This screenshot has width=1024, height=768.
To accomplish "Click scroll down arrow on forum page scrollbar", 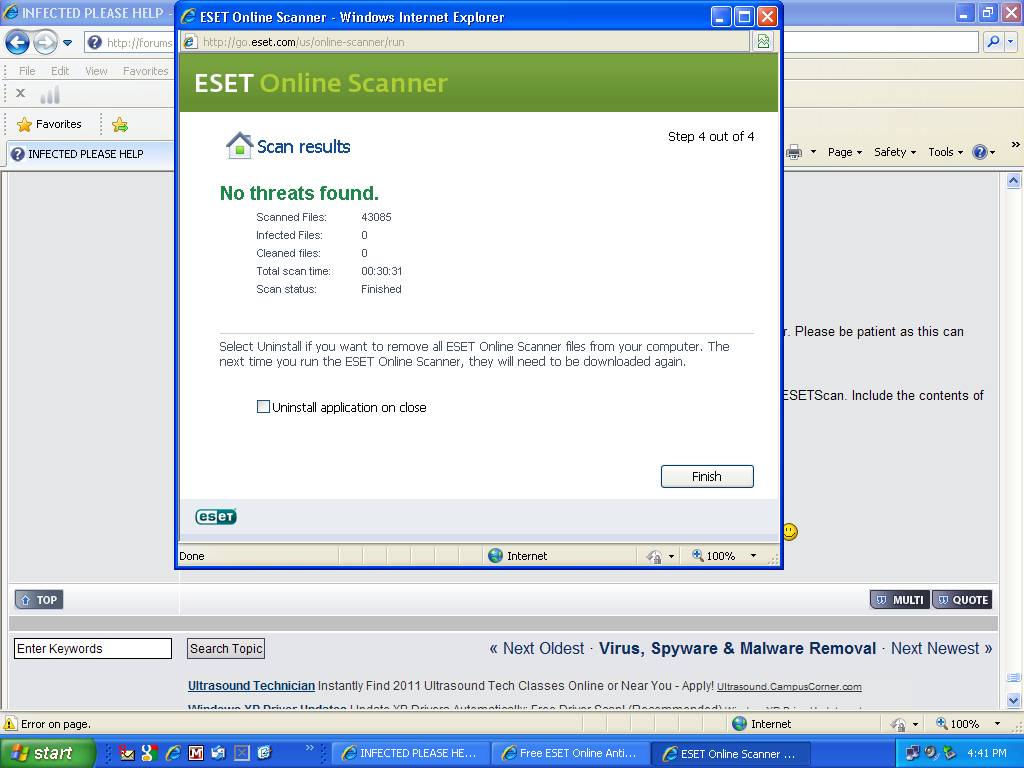I will pyautogui.click(x=1014, y=701).
